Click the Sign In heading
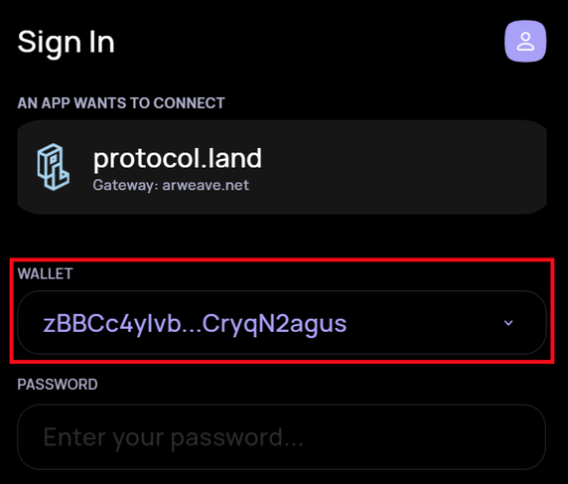This screenshot has height=484, width=568. coord(66,42)
